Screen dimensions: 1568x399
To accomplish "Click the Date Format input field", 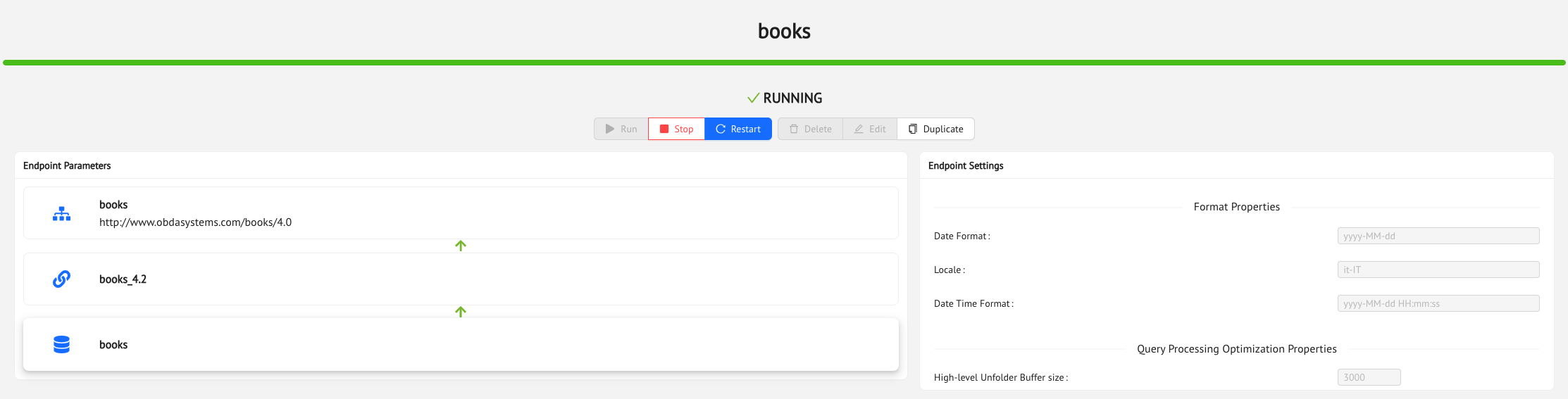I will tap(1438, 236).
